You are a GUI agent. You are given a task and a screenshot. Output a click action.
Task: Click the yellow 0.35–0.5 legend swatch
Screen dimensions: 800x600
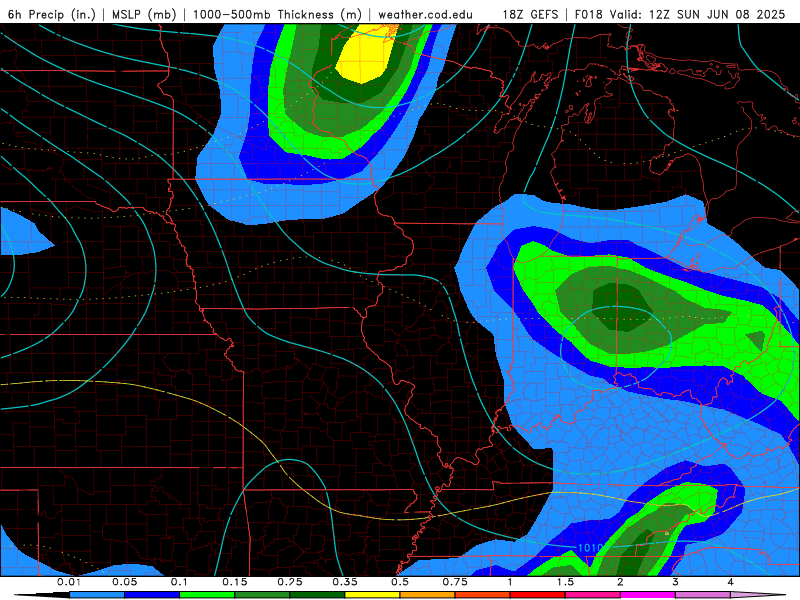(372, 595)
